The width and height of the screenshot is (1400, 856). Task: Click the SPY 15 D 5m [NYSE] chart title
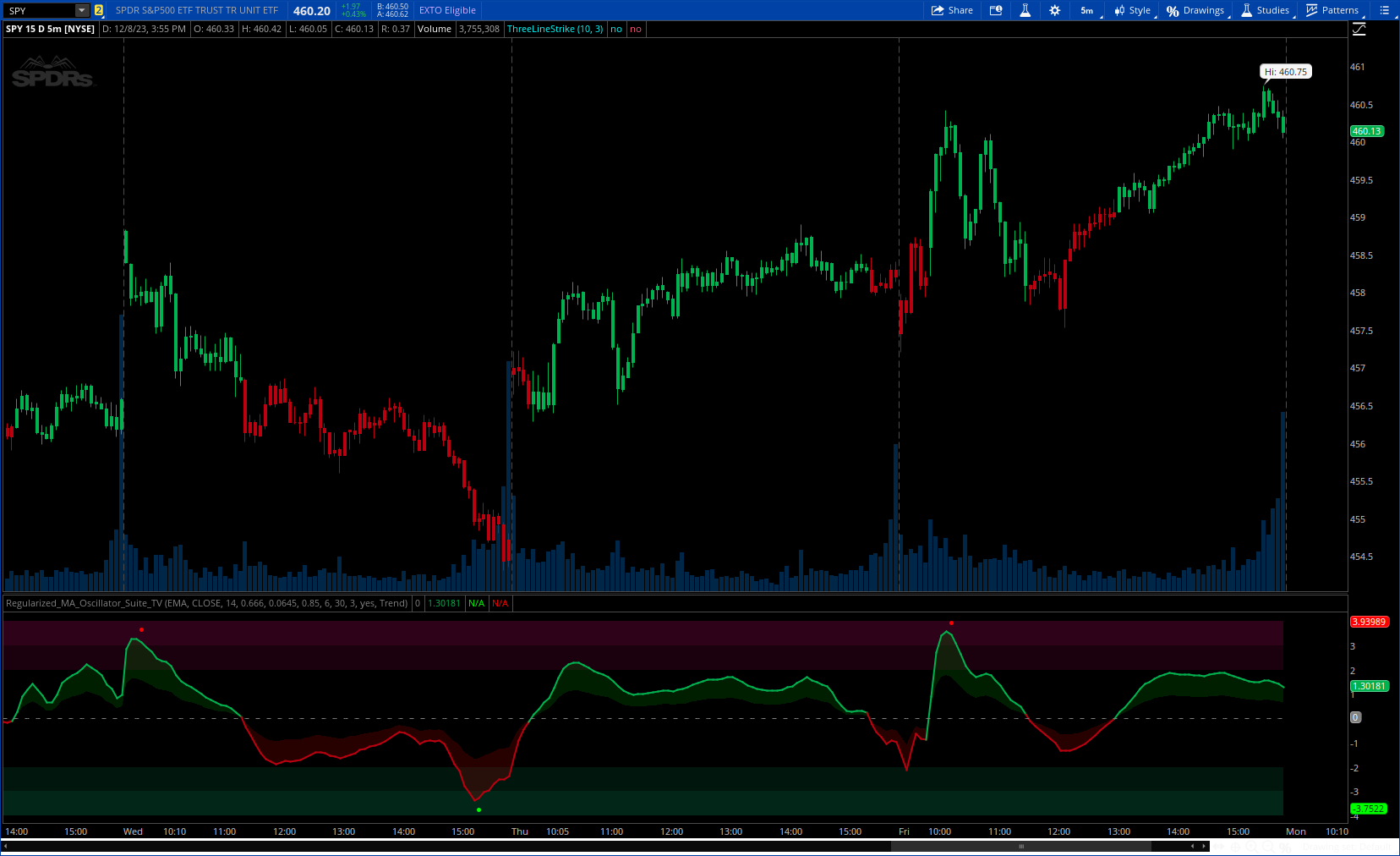pyautogui.click(x=50, y=29)
